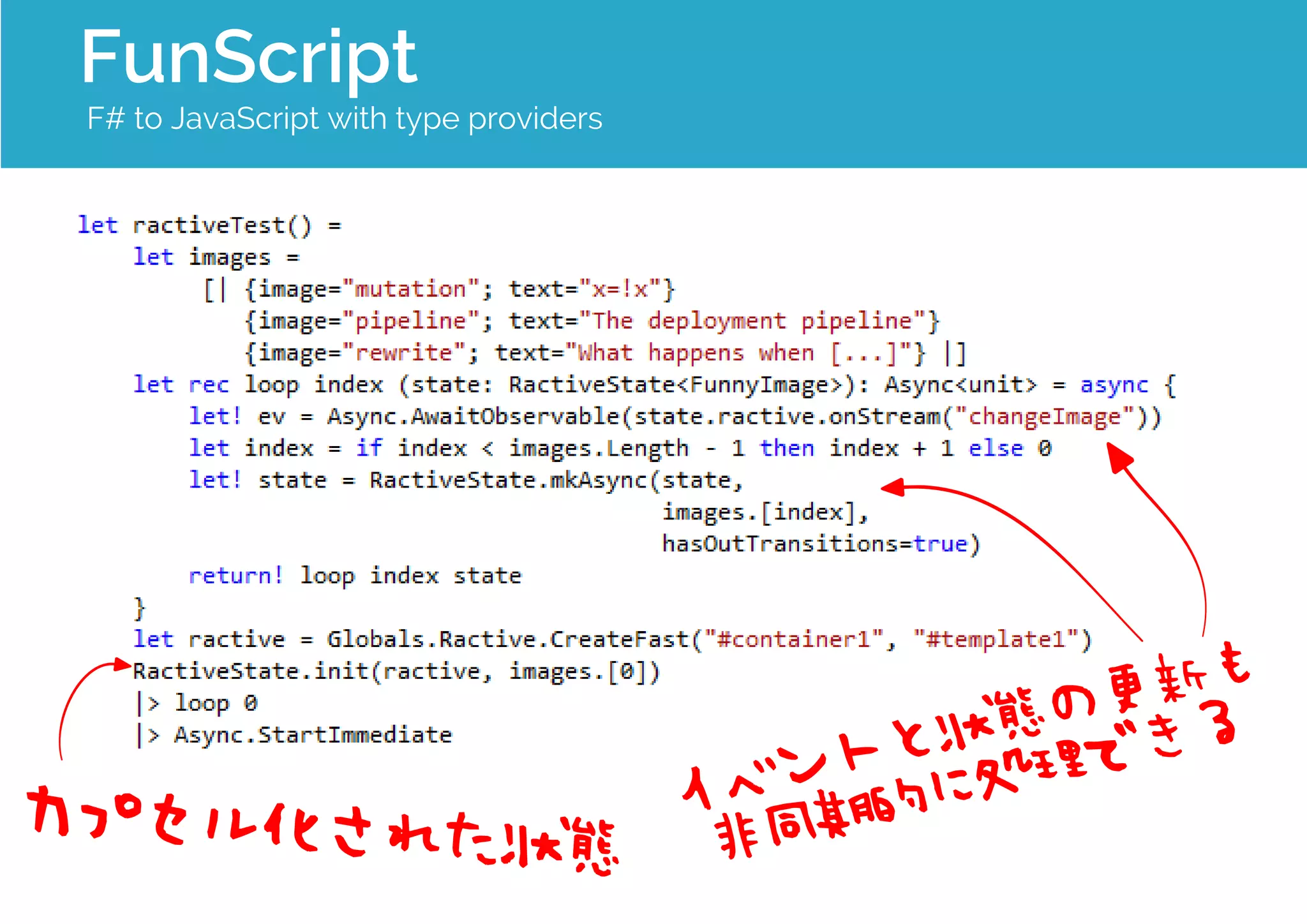This screenshot has height=924, width=1307.
Task: Click the argument 'images.[index],'
Action: pyautogui.click(x=766, y=512)
